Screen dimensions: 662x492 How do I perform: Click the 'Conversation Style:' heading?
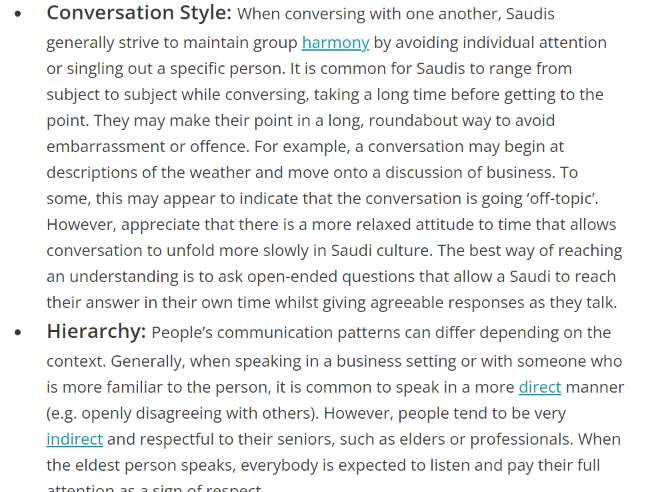coord(139,13)
